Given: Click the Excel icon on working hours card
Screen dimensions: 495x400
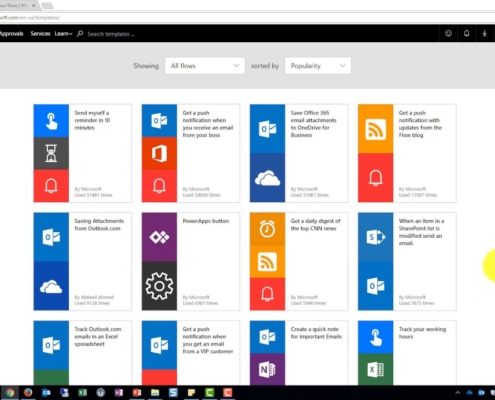Looking at the screenshot, I should pyautogui.click(x=376, y=369).
